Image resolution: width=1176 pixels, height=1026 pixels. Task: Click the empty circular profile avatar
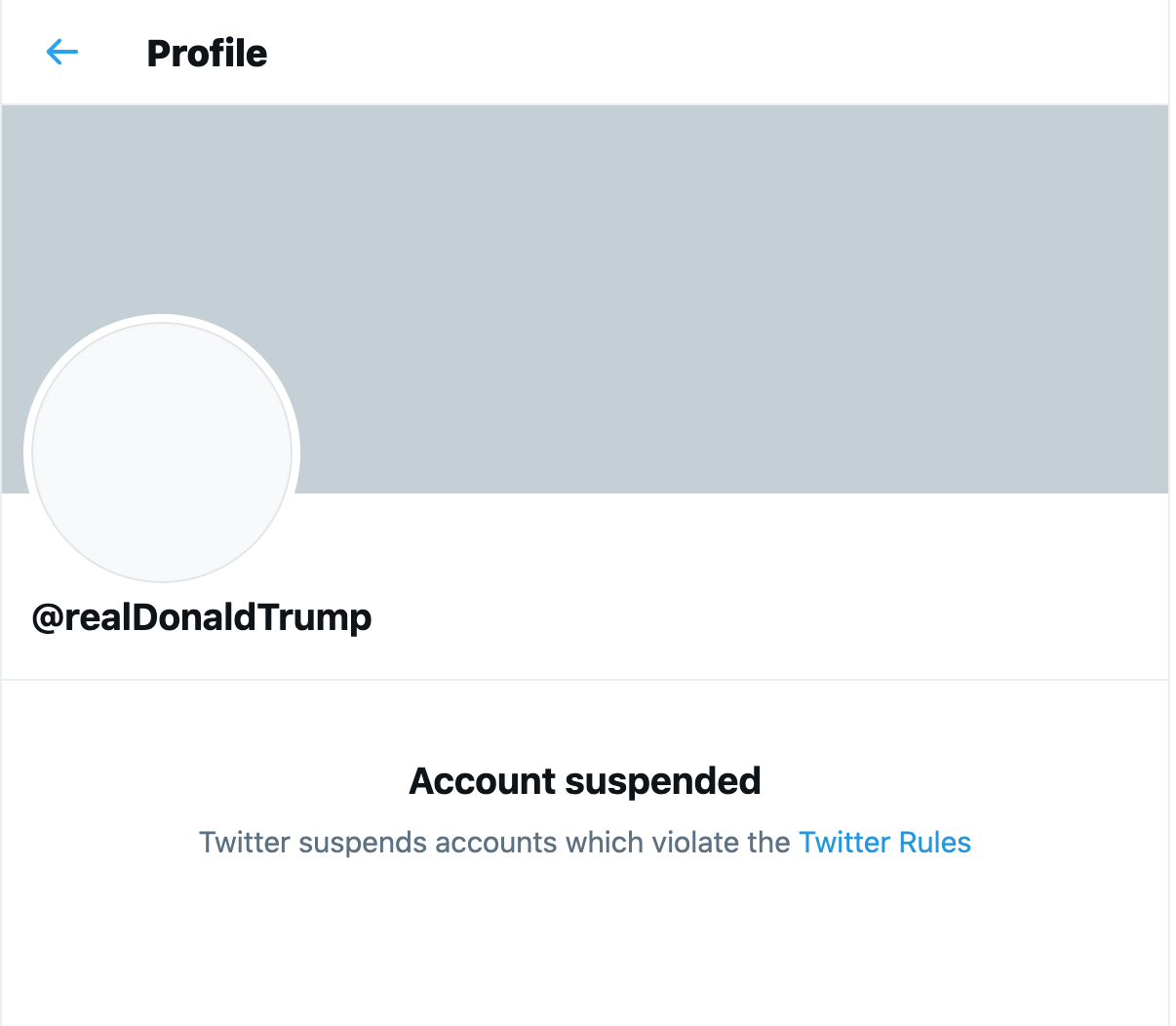point(162,452)
